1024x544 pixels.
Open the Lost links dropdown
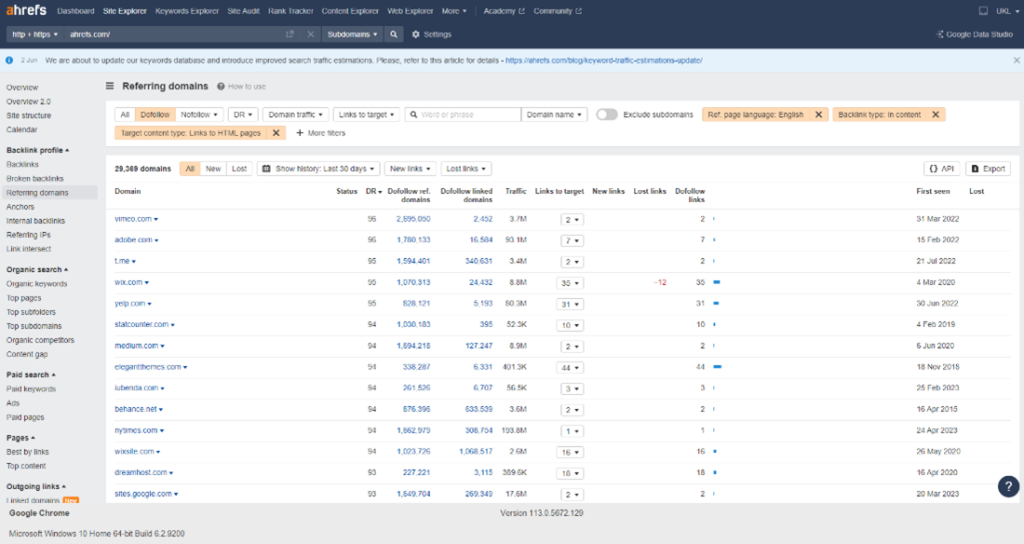click(466, 168)
